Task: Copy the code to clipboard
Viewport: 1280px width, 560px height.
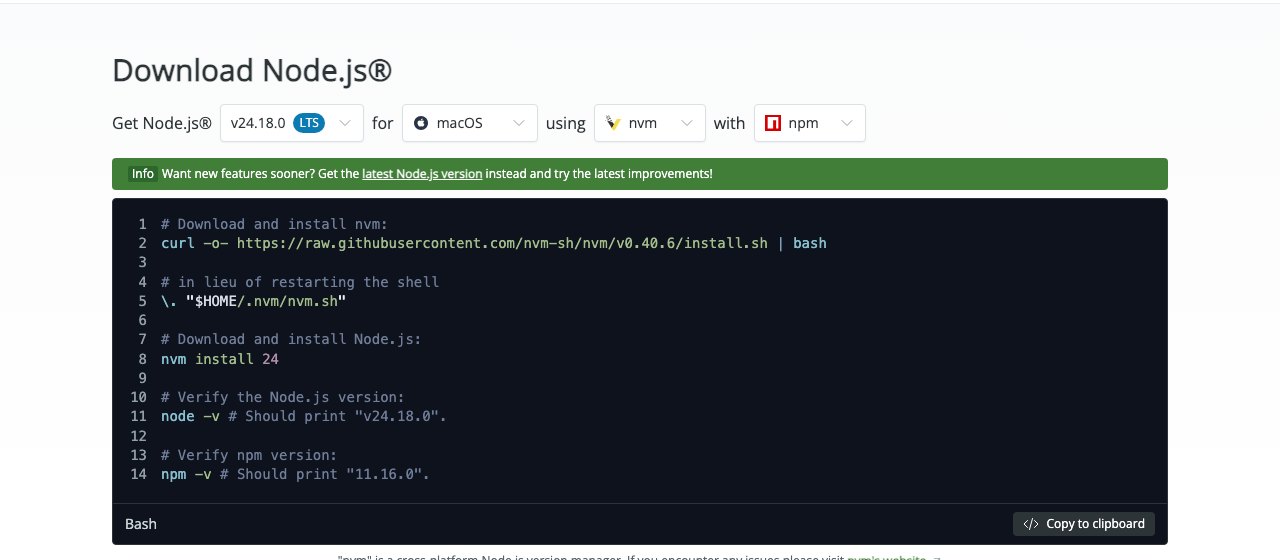Action: pyautogui.click(x=1084, y=524)
